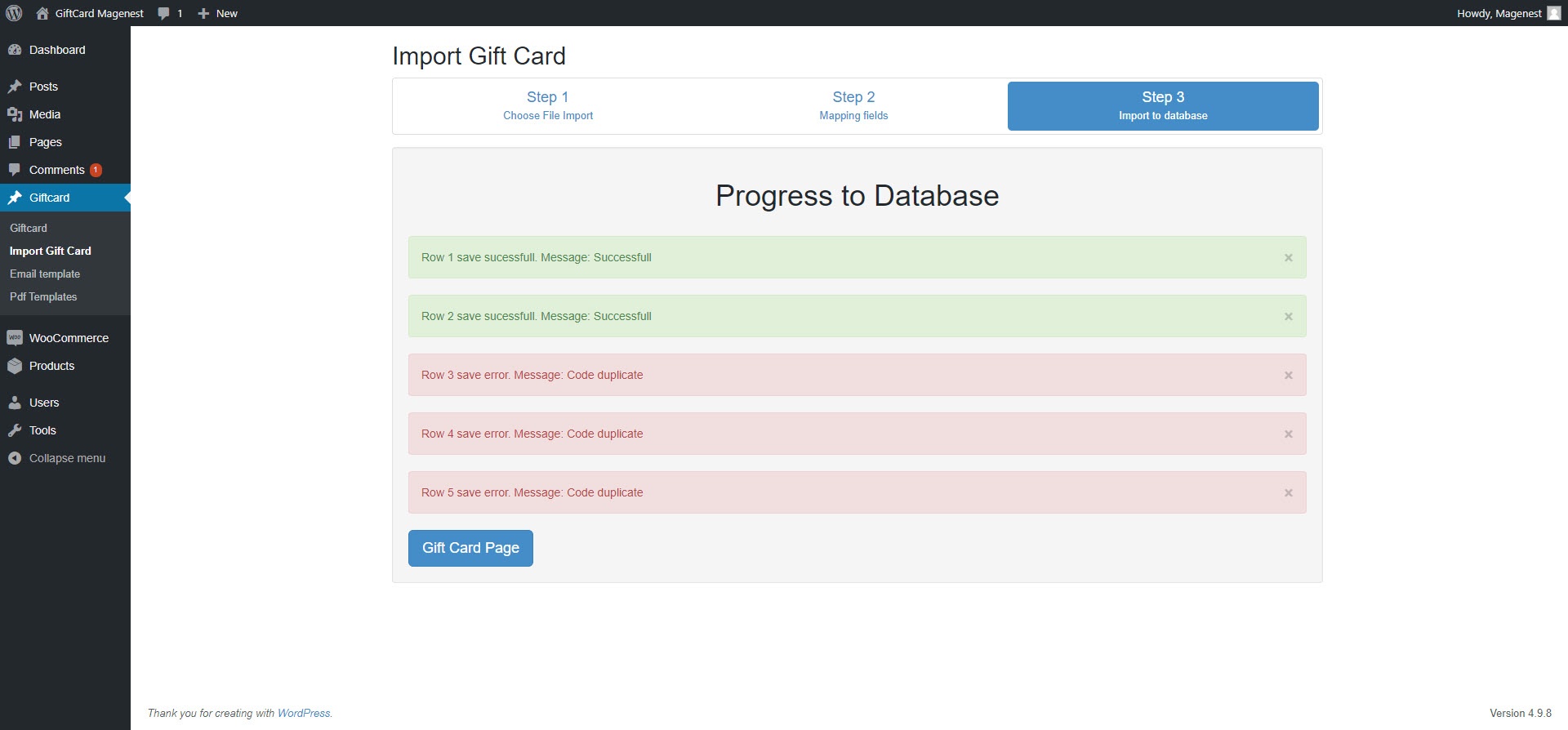Screen dimensions: 1568x730
Task: Open Pdf Templates submenu item
Action: click(x=43, y=297)
